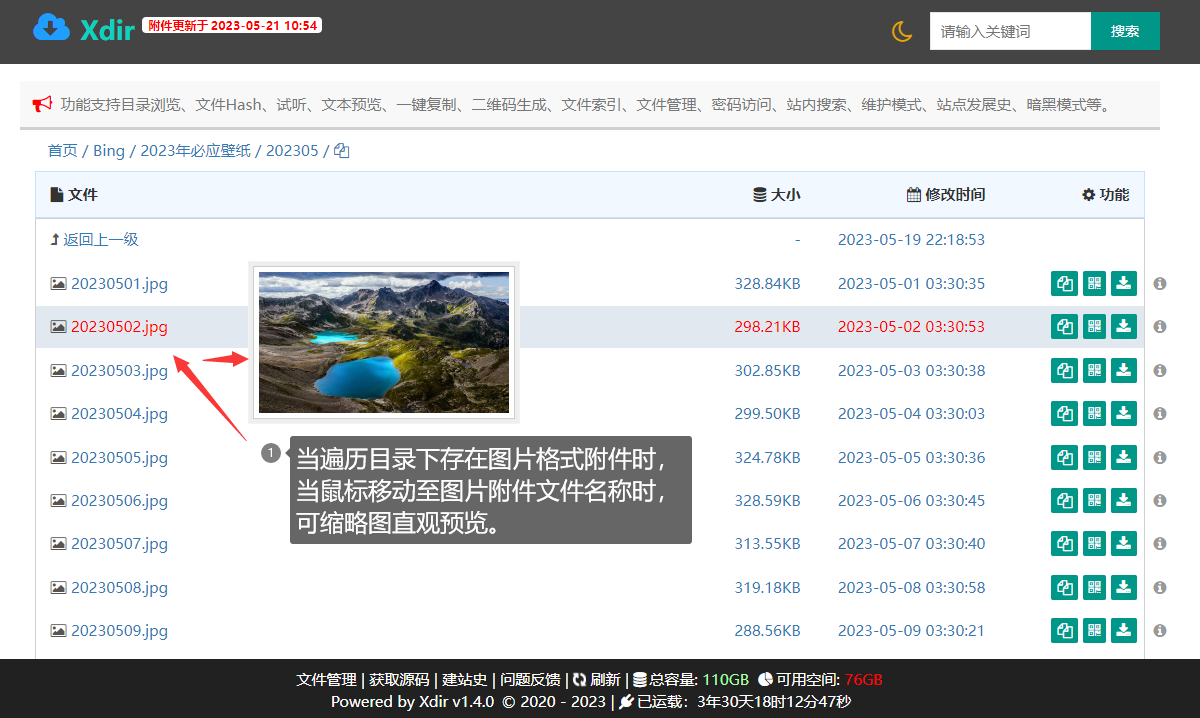Focus the keyword search input field

click(1010, 31)
